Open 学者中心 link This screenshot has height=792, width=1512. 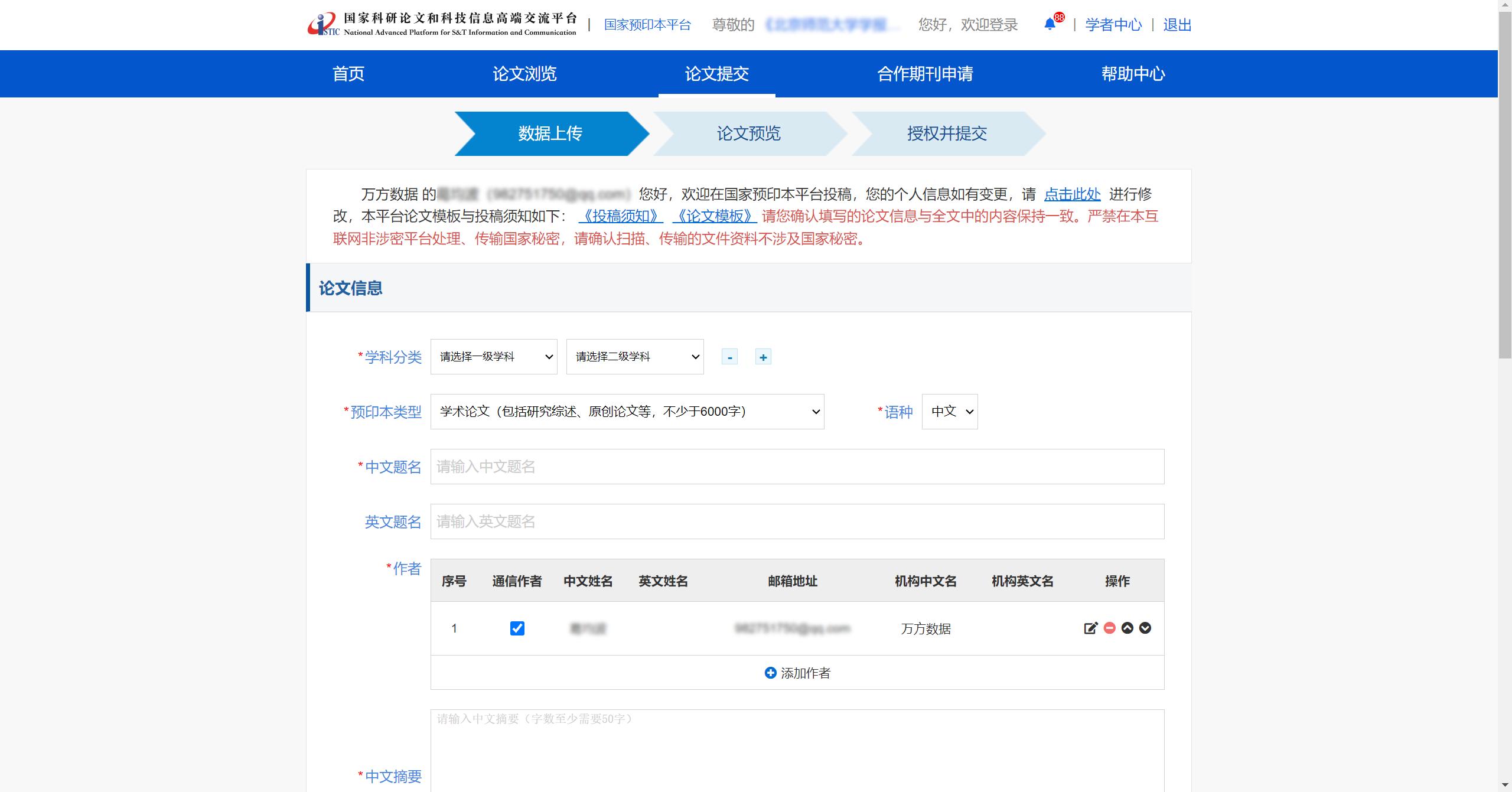(x=1114, y=25)
